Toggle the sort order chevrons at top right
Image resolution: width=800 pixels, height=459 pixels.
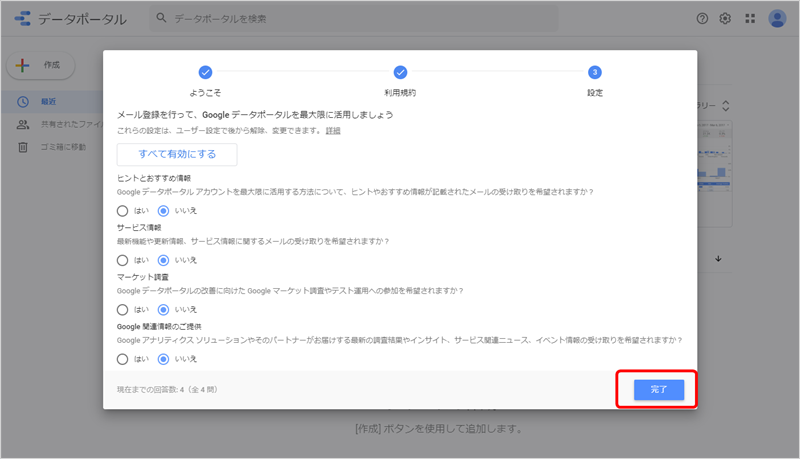coord(726,106)
